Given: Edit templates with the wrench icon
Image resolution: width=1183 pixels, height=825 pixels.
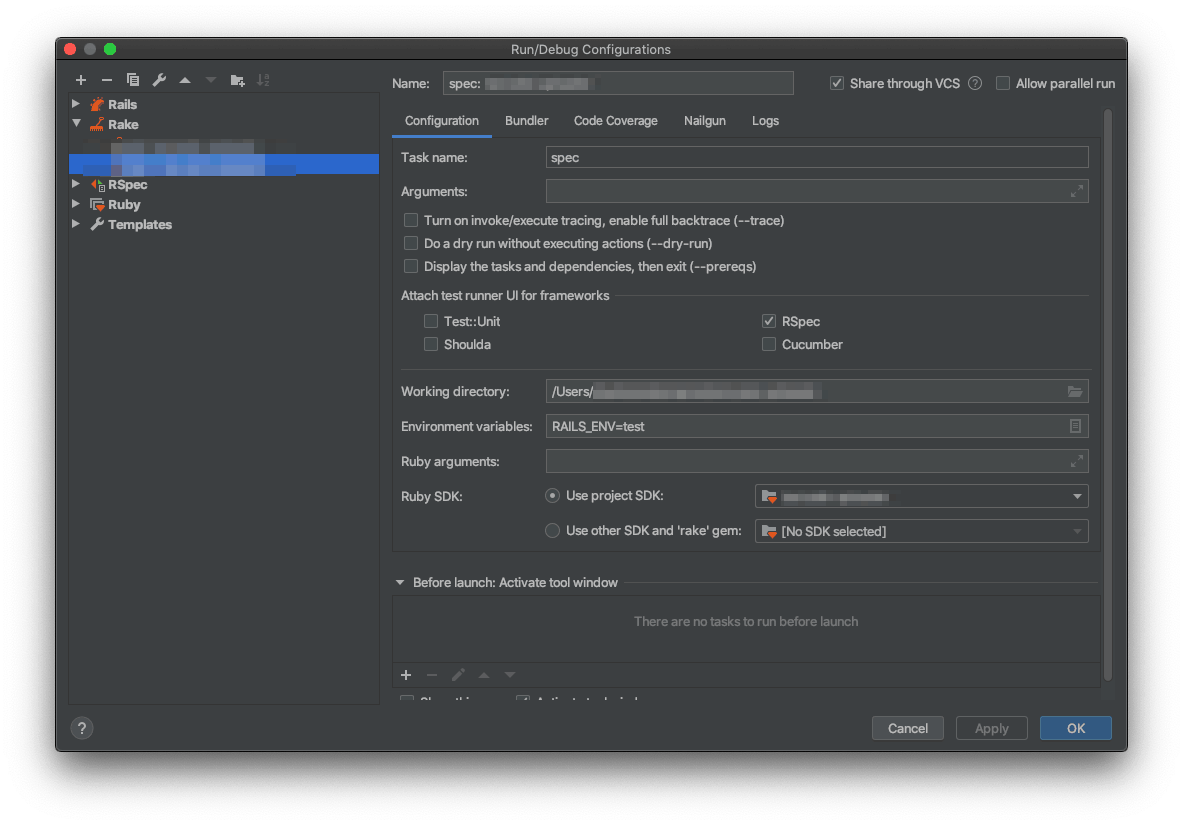Looking at the screenshot, I should pyautogui.click(x=159, y=80).
